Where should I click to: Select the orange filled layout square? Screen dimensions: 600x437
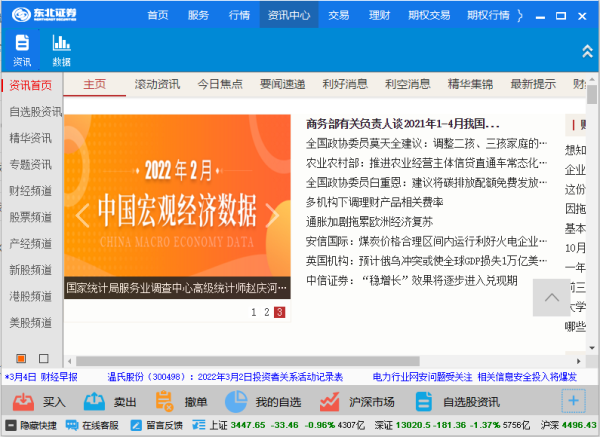[x=21, y=358]
